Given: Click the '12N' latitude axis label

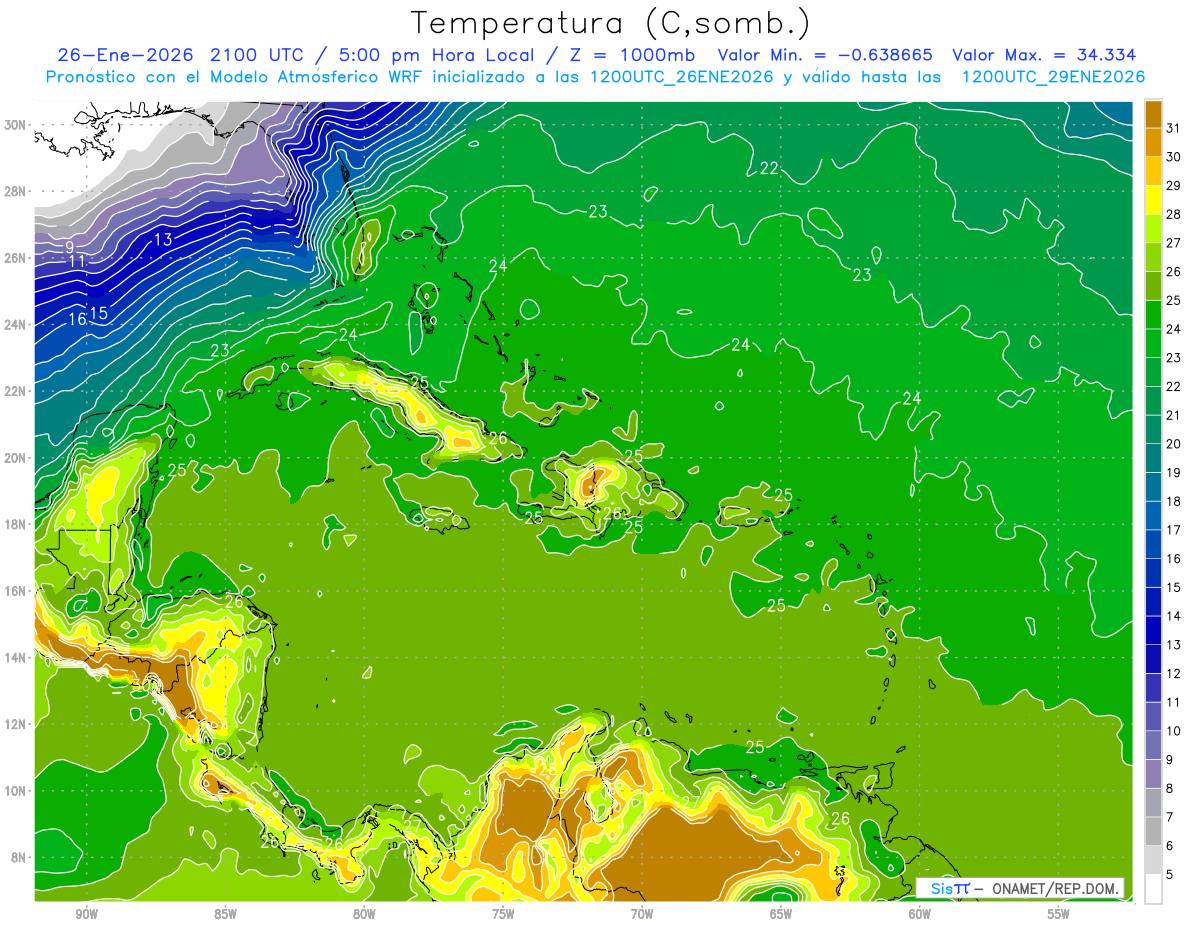Looking at the screenshot, I should click(17, 724).
